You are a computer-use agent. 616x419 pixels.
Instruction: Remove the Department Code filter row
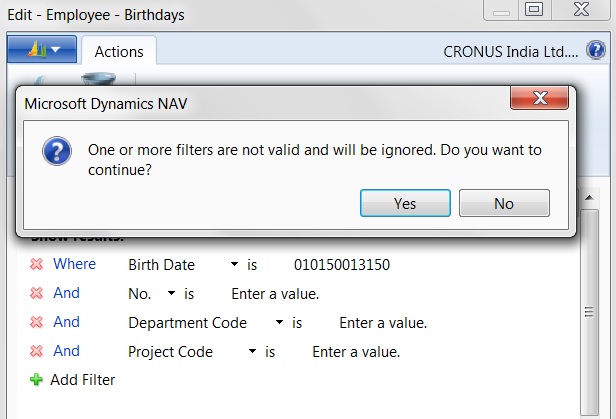tap(36, 322)
